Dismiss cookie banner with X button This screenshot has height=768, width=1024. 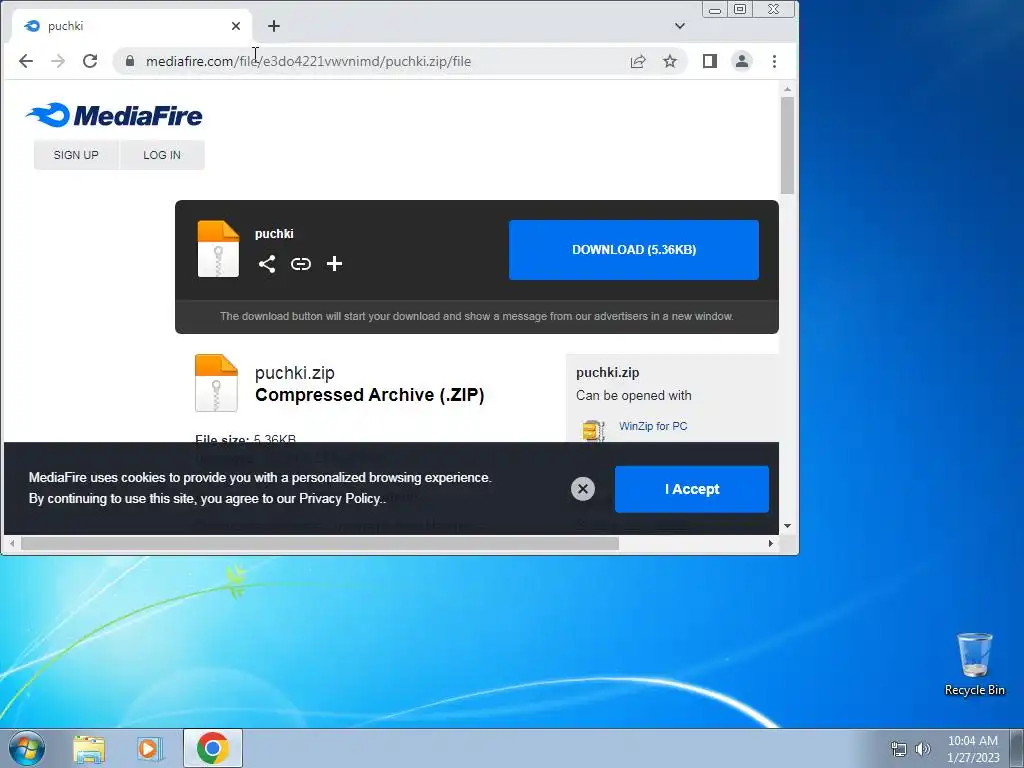[x=583, y=488]
